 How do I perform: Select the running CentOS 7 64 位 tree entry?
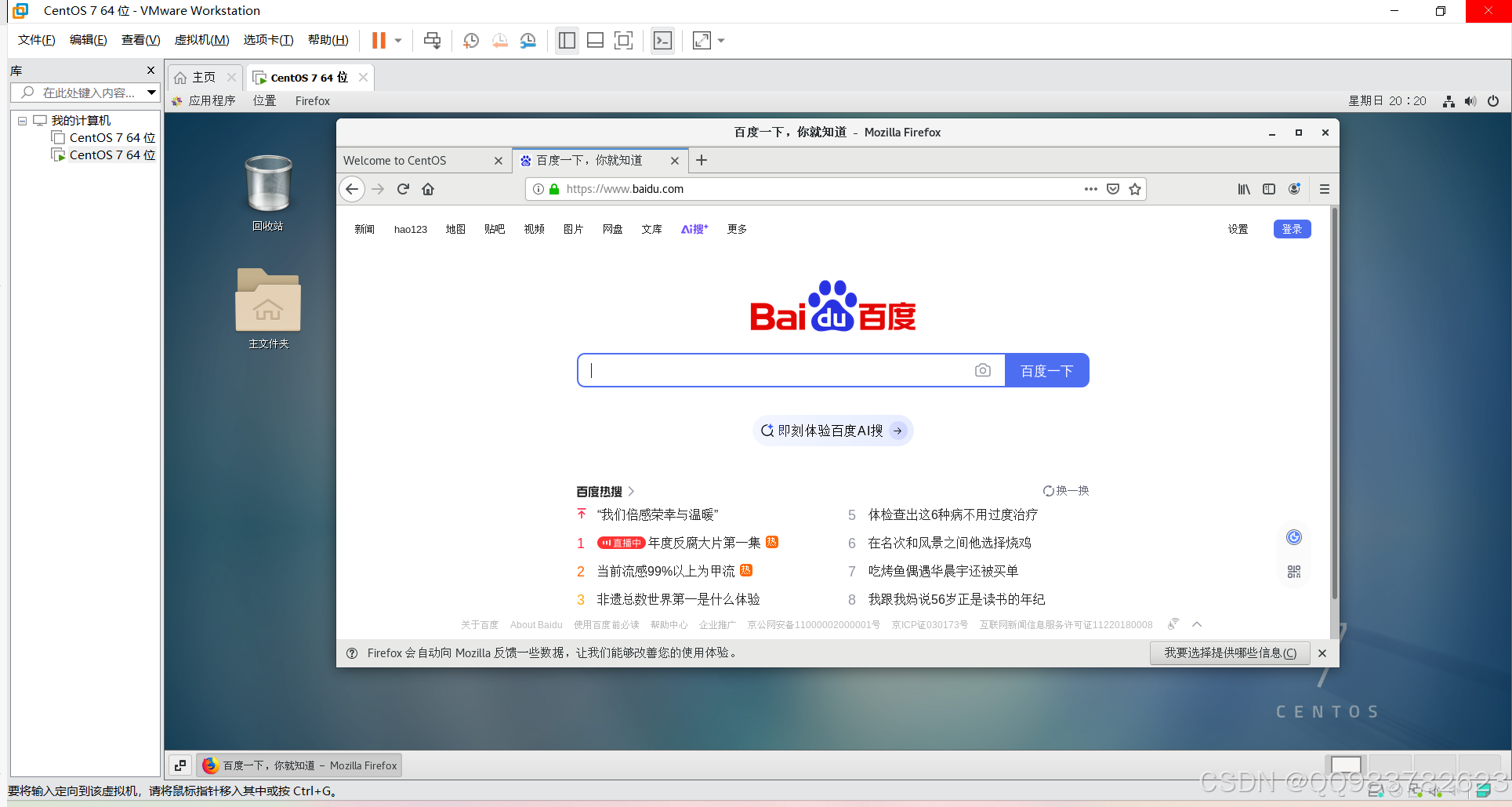[103, 154]
